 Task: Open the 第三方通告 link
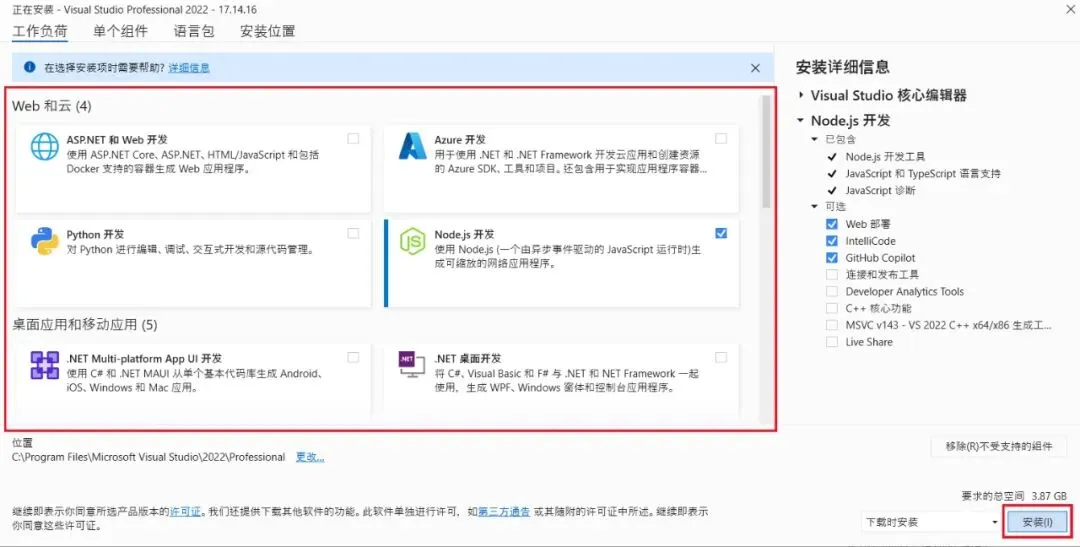click(504, 512)
